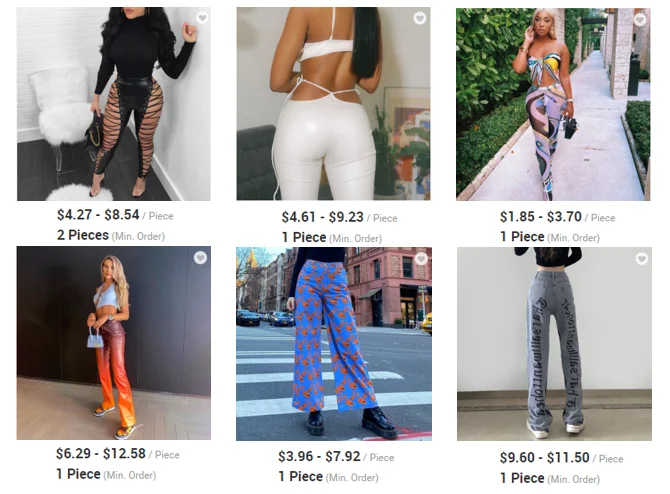The height and width of the screenshot is (494, 670).
Task: Favorite the gray printed jeans item
Action: [641, 259]
